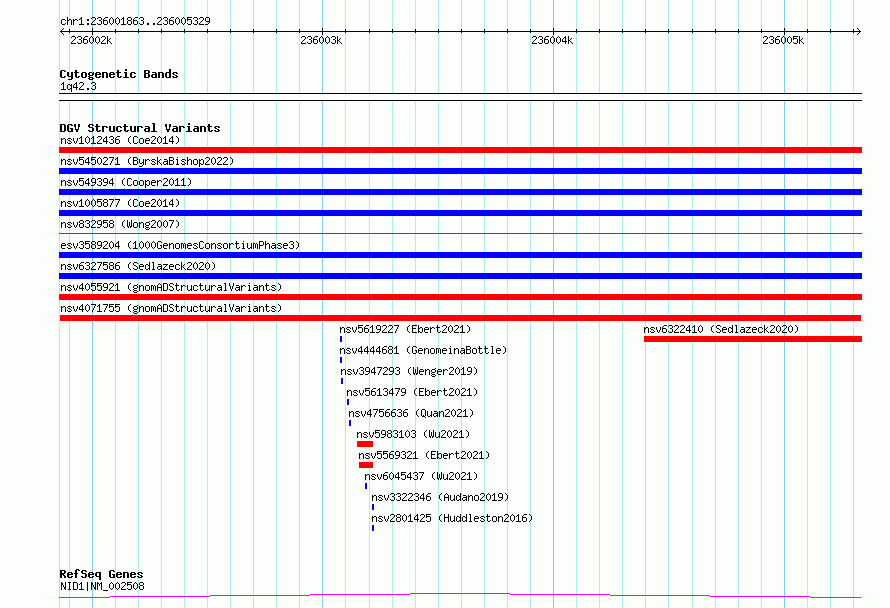Click the red nsv4055921 variant bar
This screenshot has height=608, width=890.
(460, 297)
